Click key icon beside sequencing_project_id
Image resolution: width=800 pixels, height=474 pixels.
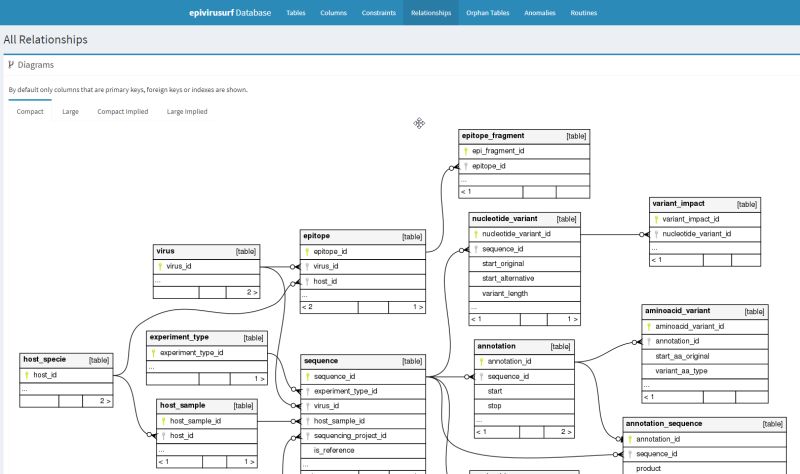click(x=308, y=436)
